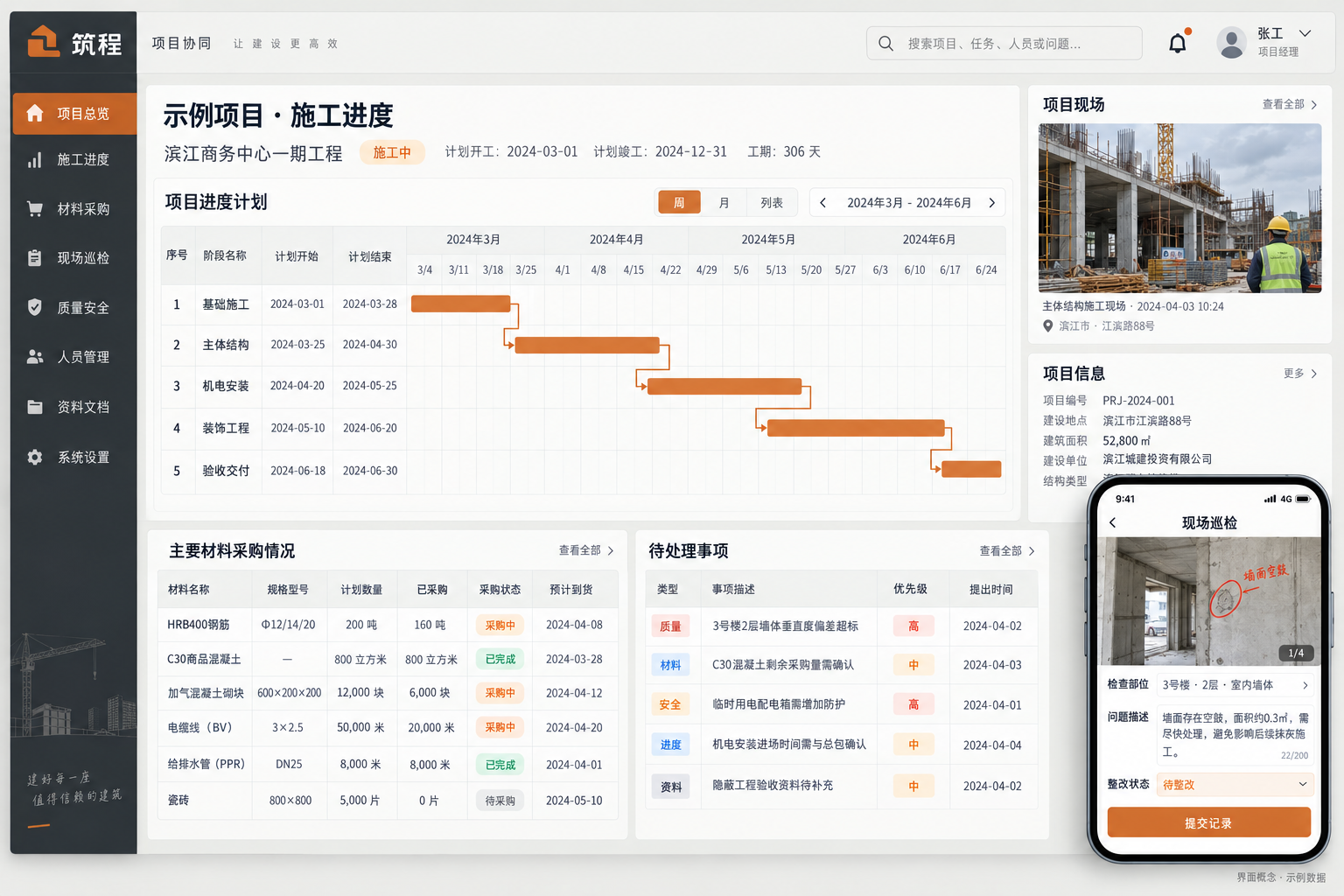
Task: Click 采购中 status for HRB400钢筋
Action: 500,625
